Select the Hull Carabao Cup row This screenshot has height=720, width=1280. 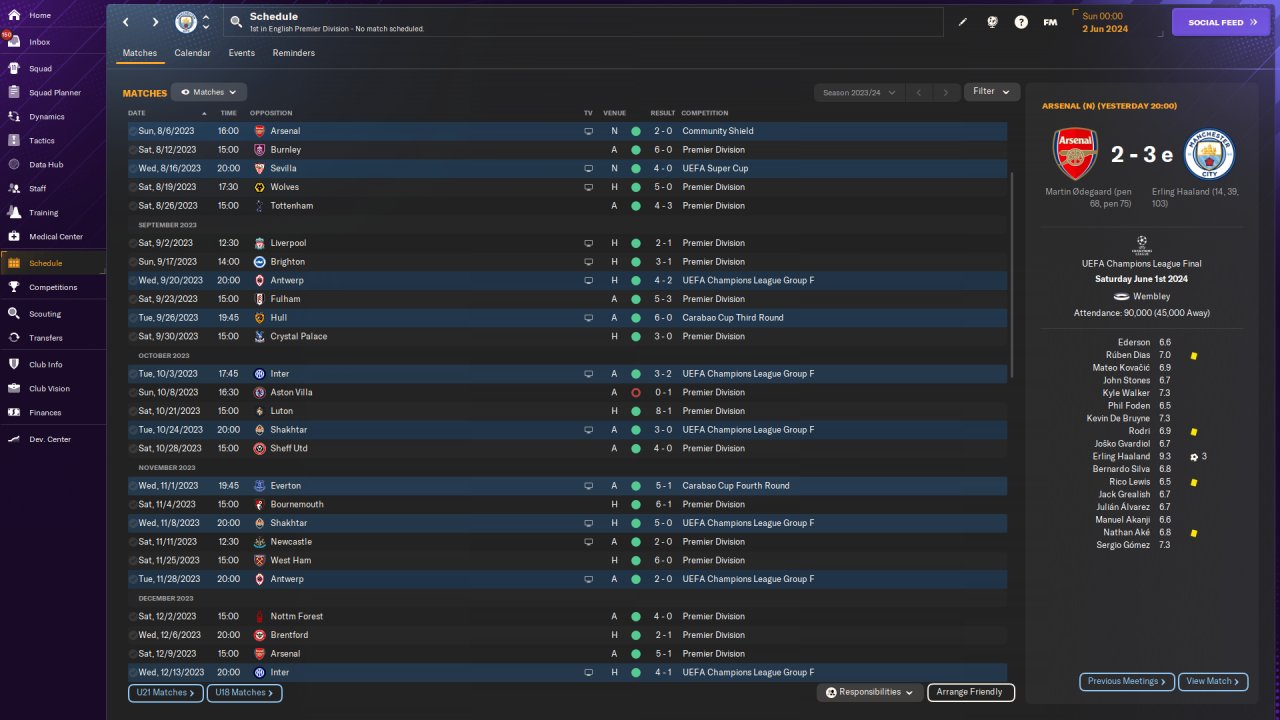pyautogui.click(x=567, y=317)
